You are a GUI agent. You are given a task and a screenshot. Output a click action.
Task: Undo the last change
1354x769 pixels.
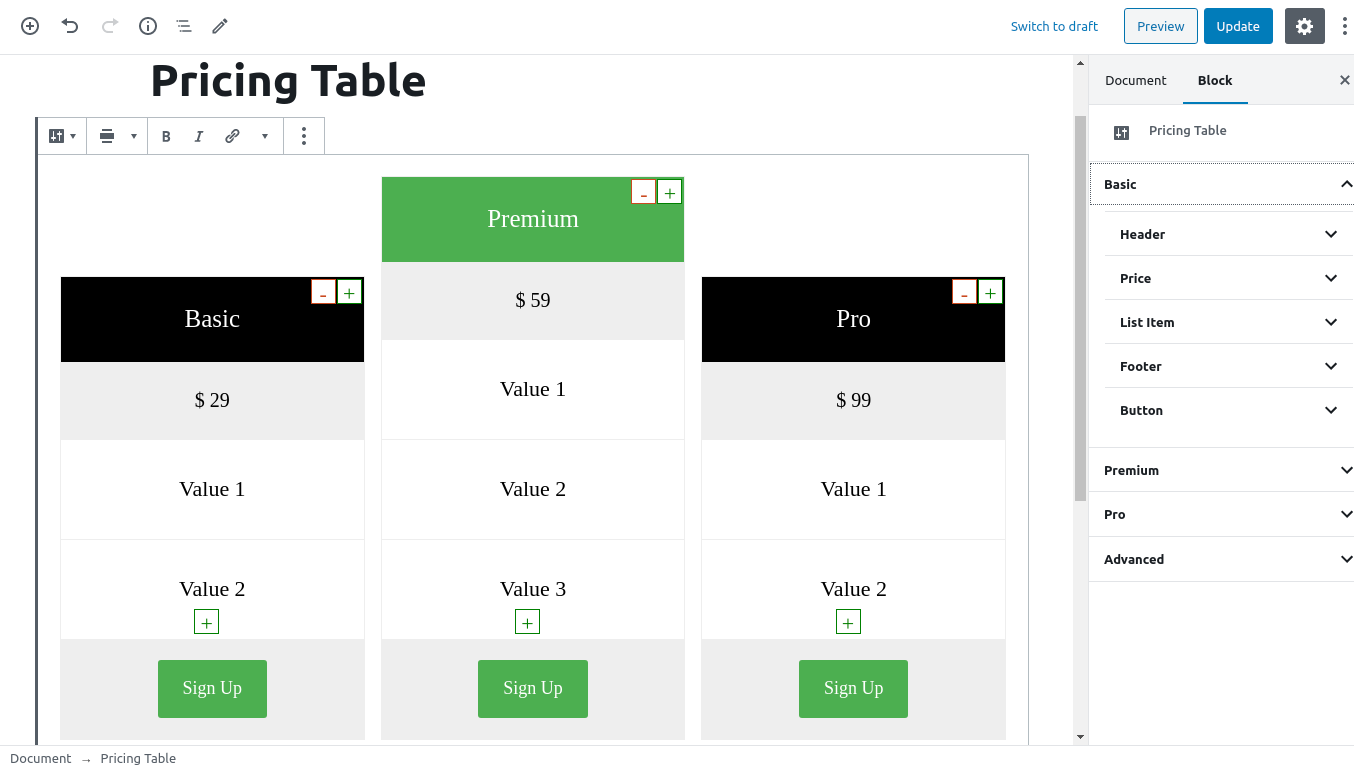(x=70, y=26)
